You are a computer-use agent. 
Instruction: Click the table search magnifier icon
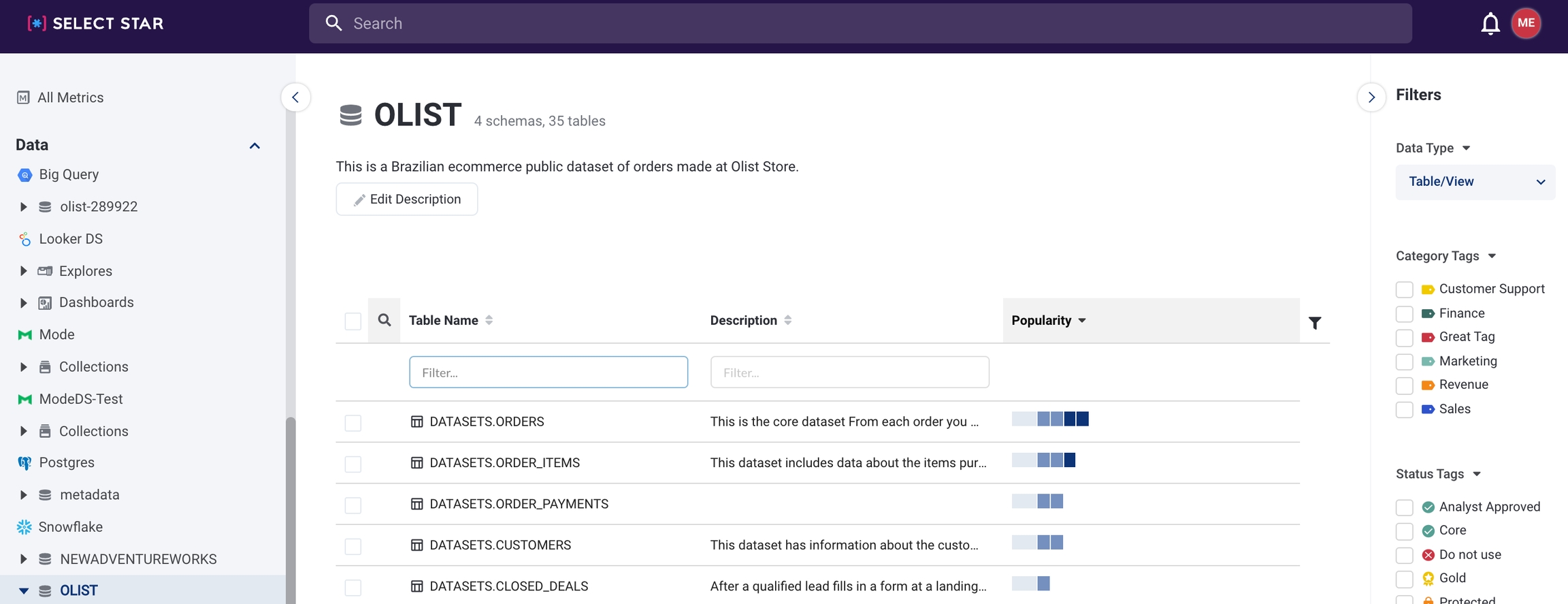(x=385, y=320)
